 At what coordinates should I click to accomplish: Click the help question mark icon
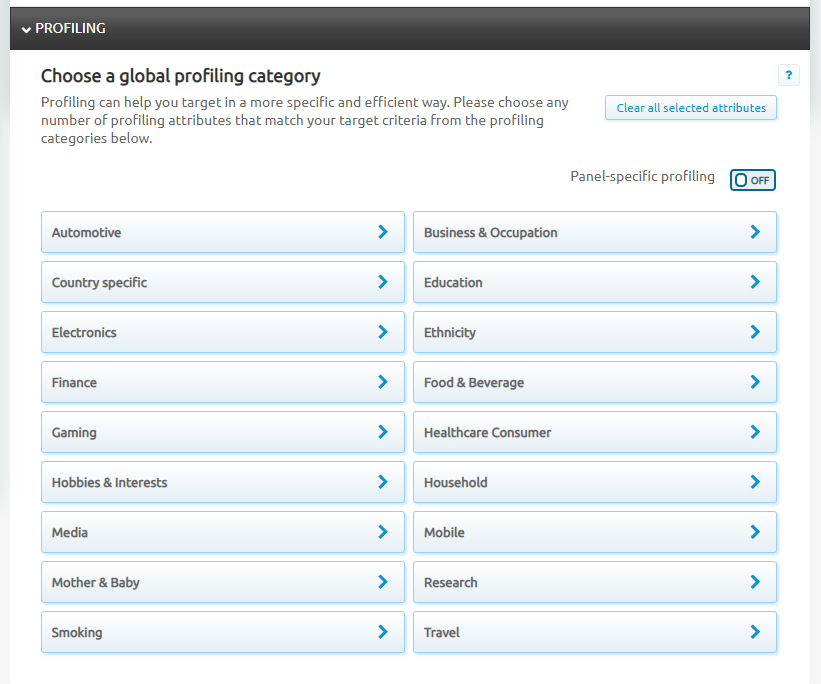pos(788,75)
